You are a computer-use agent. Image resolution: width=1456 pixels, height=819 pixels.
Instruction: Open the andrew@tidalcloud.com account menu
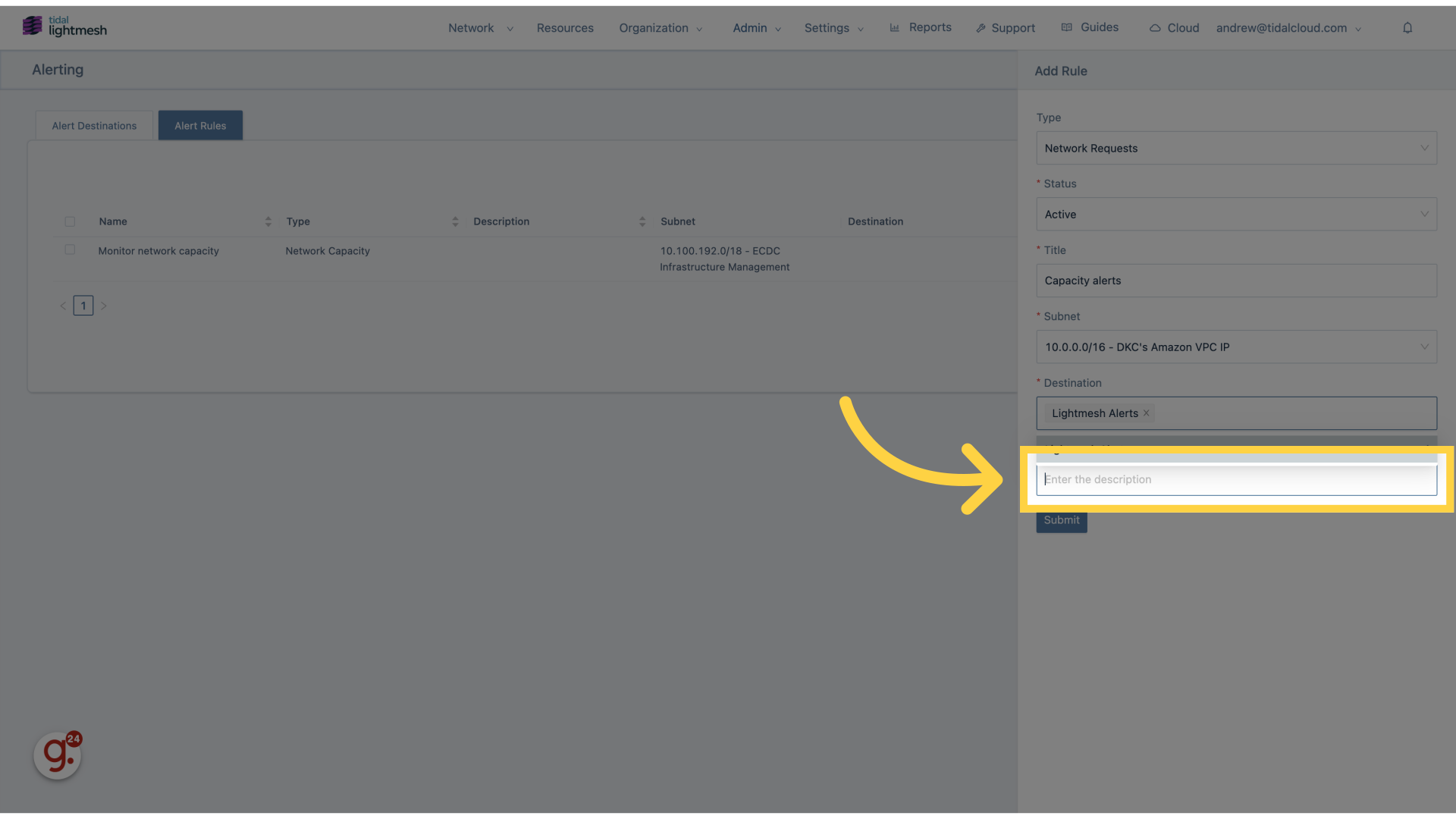(x=1288, y=28)
